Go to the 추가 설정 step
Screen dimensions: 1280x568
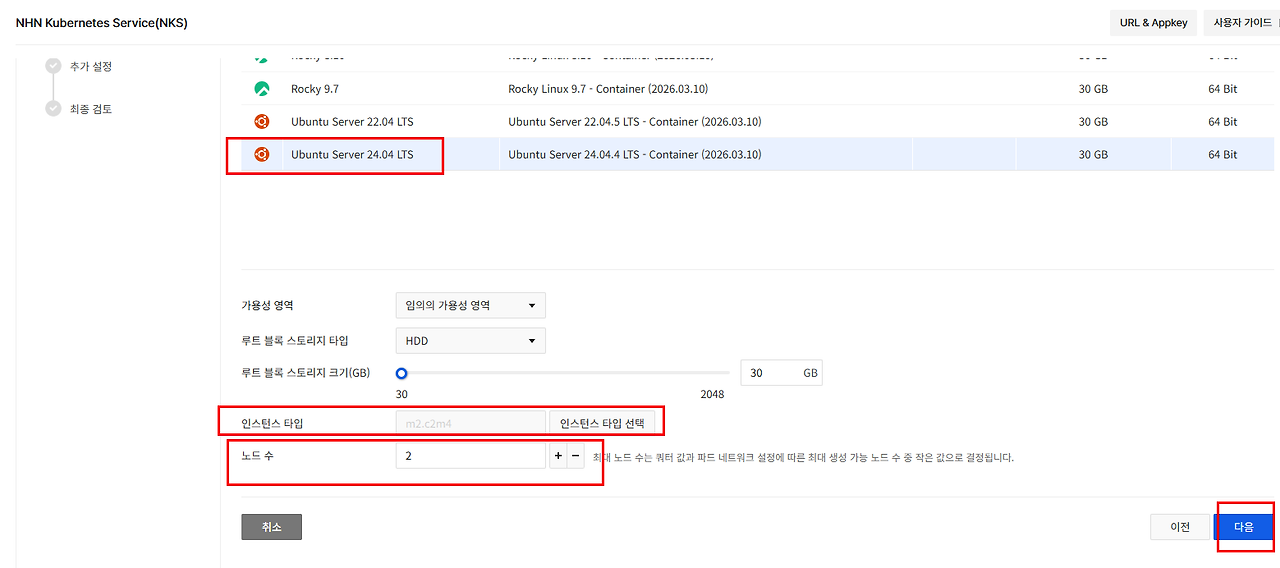(91, 66)
